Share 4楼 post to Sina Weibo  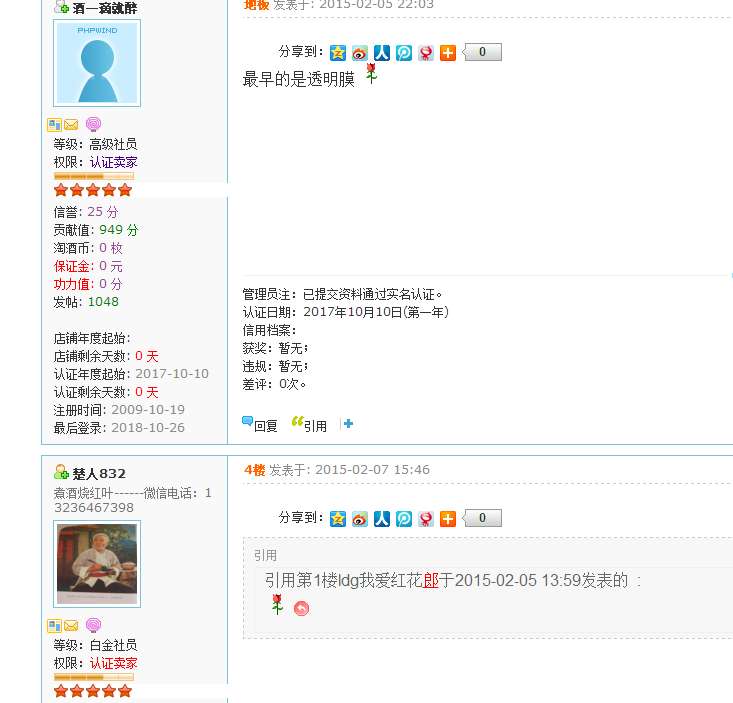tap(359, 519)
